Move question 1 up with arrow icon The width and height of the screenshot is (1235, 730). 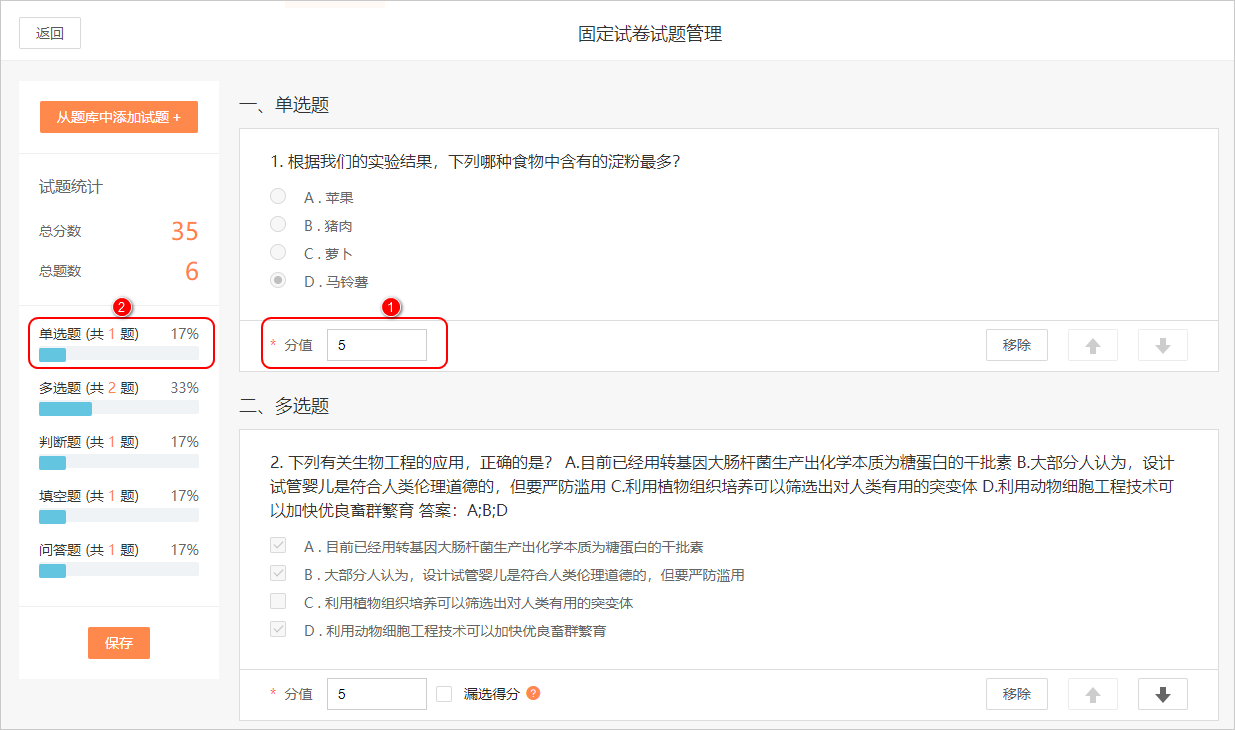click(x=1093, y=345)
